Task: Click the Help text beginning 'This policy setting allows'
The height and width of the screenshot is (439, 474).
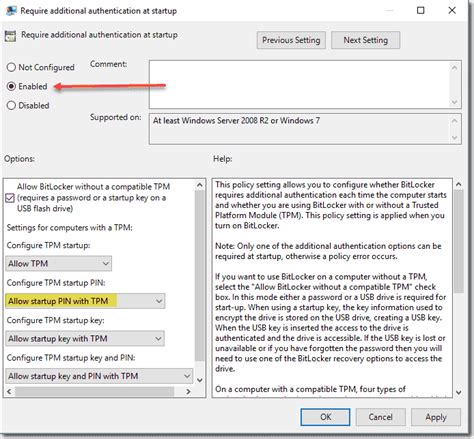Action: [x=331, y=205]
